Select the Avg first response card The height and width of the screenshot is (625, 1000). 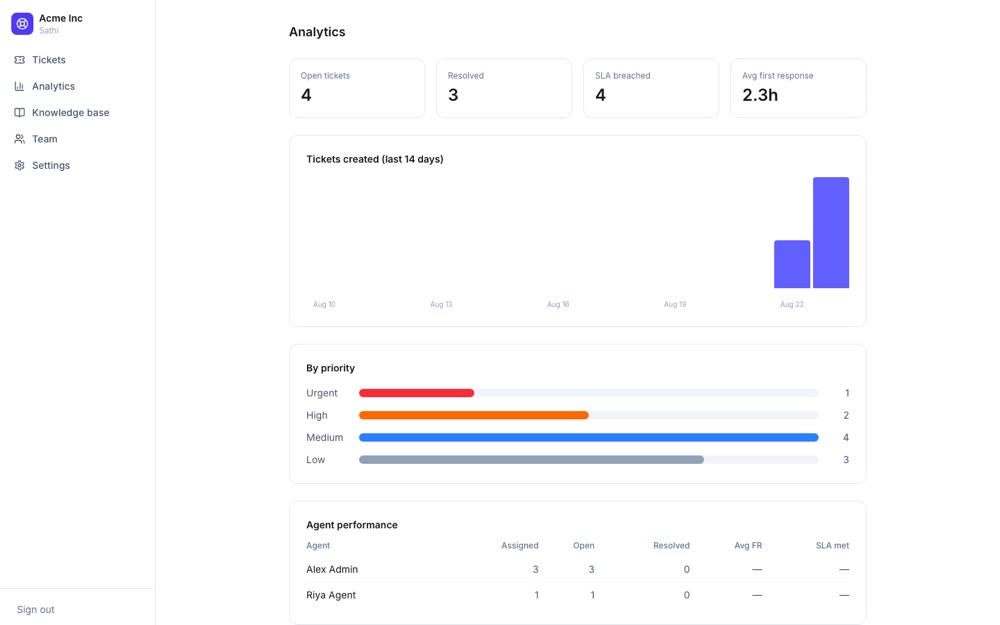(x=798, y=88)
